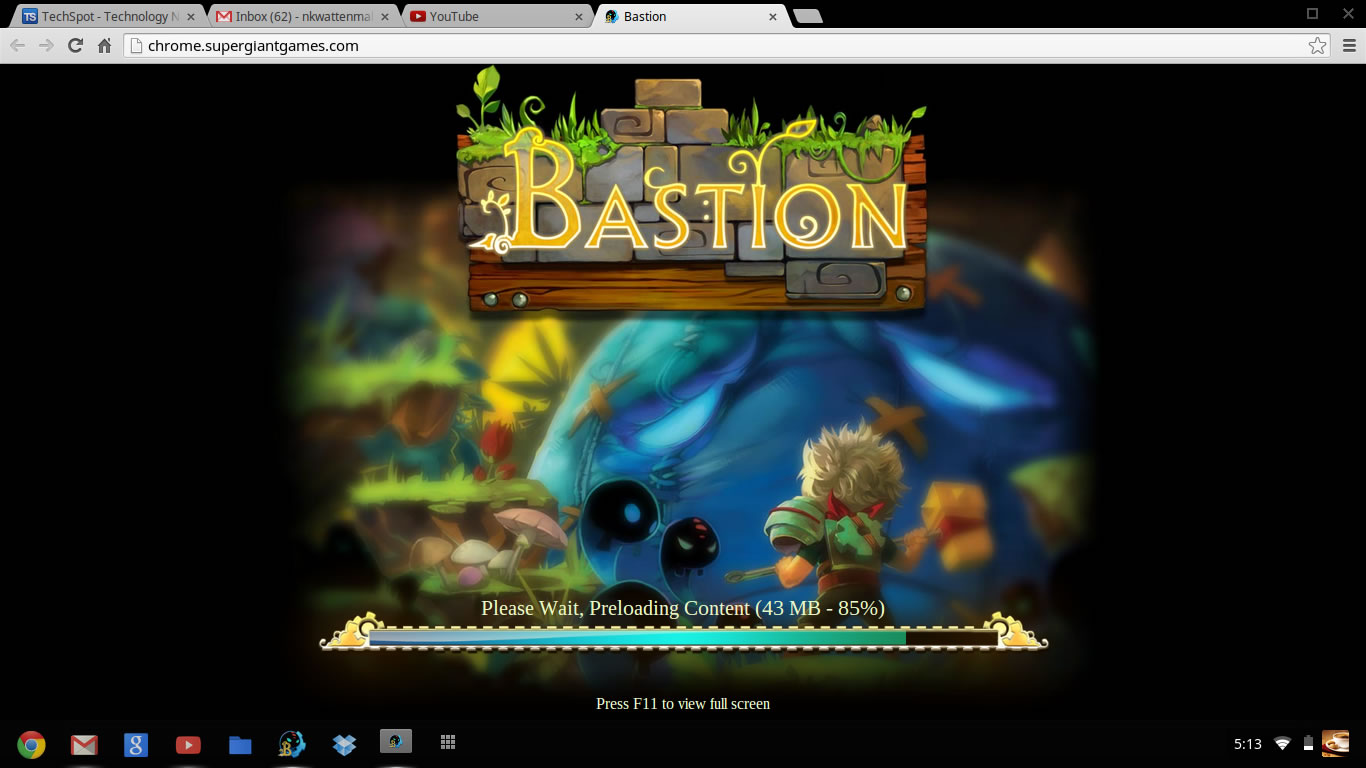The width and height of the screenshot is (1366, 768).
Task: Open the browser home page icon
Action: click(x=104, y=45)
